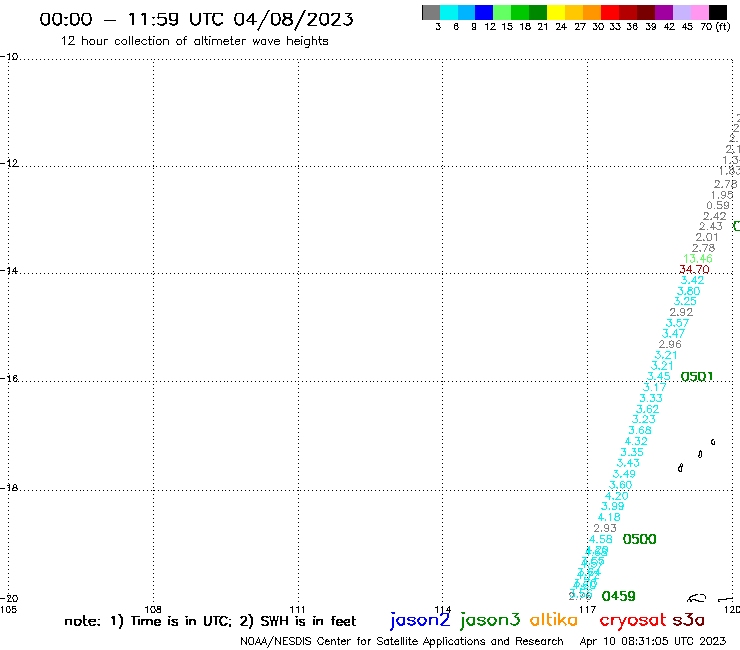The height and width of the screenshot is (650, 740).
Task: Click the bright red 33 ft legend swatch
Action: point(610,12)
